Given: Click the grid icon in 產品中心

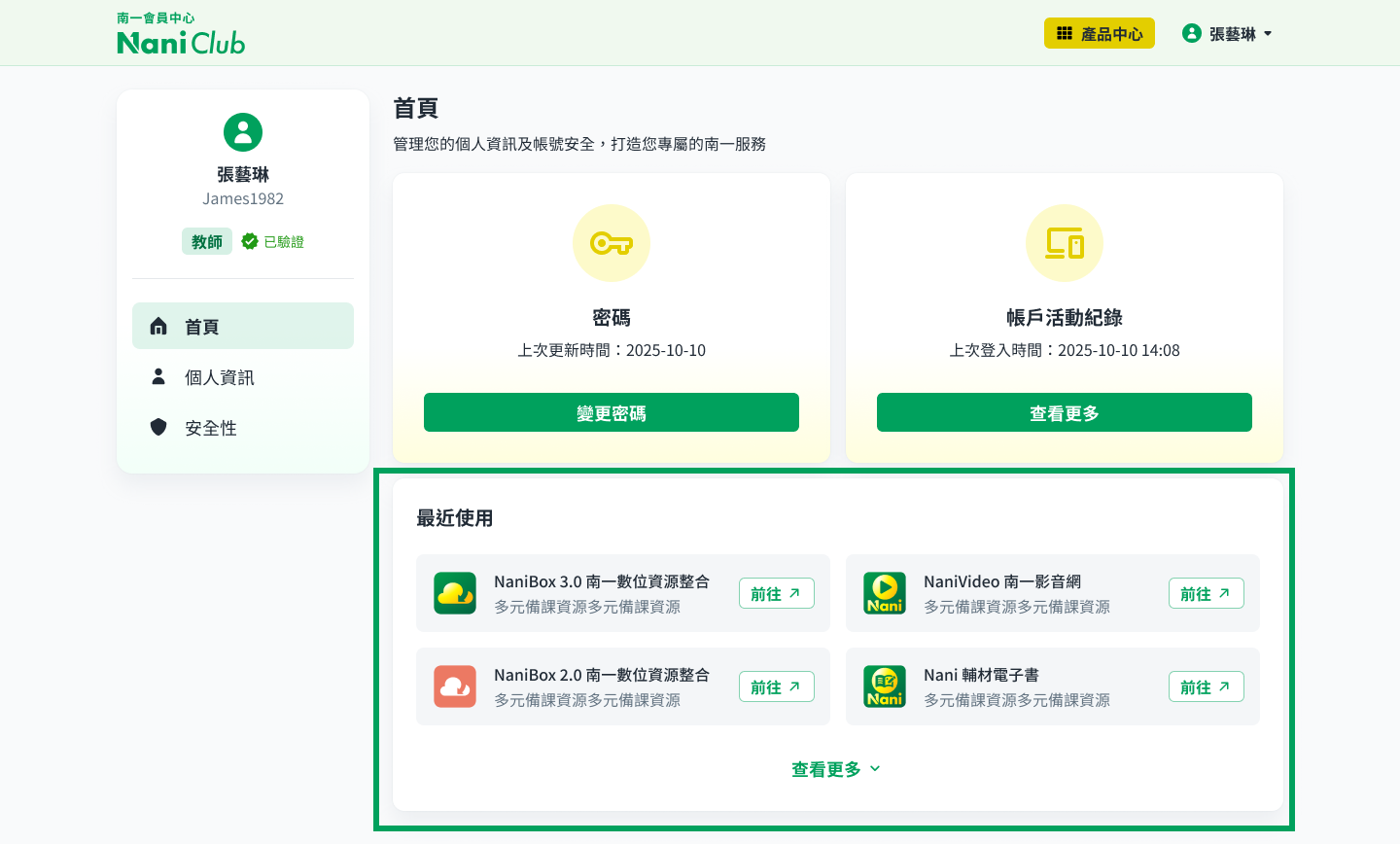Looking at the screenshot, I should [x=1065, y=33].
